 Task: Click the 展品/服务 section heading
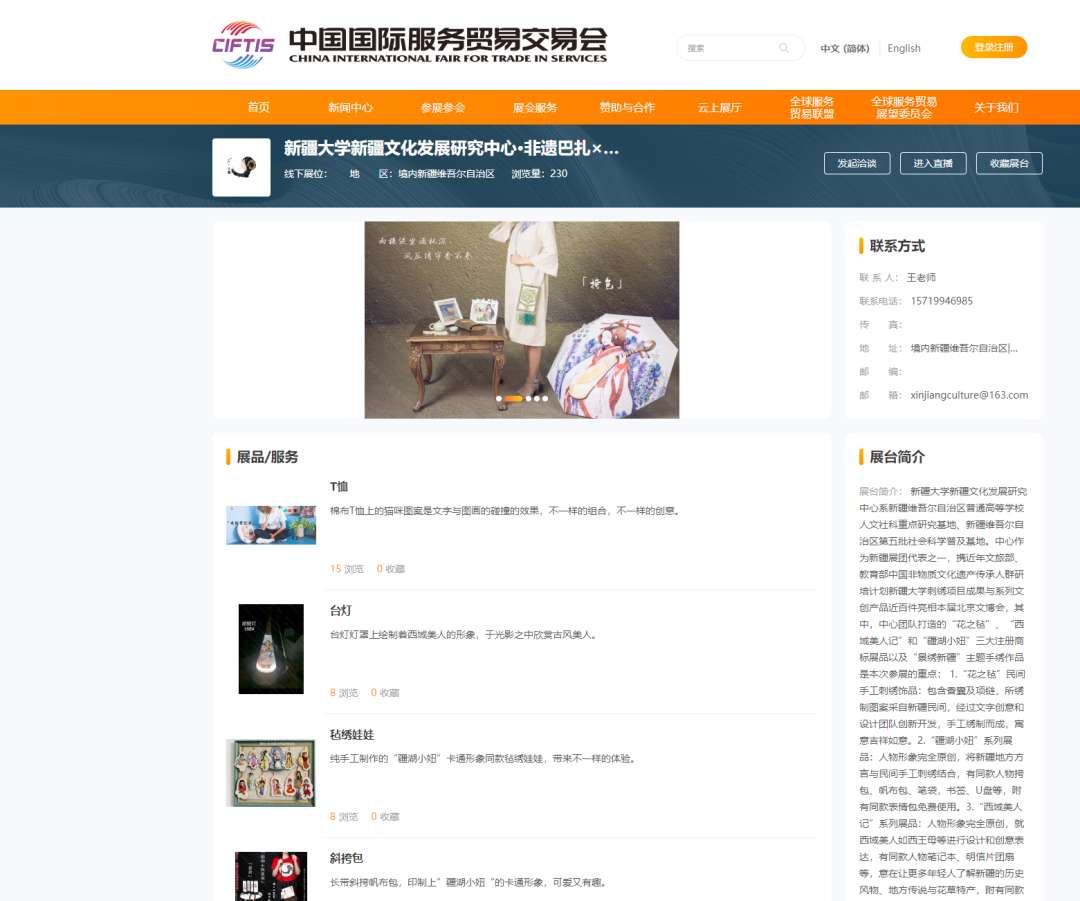pyautogui.click(x=267, y=457)
